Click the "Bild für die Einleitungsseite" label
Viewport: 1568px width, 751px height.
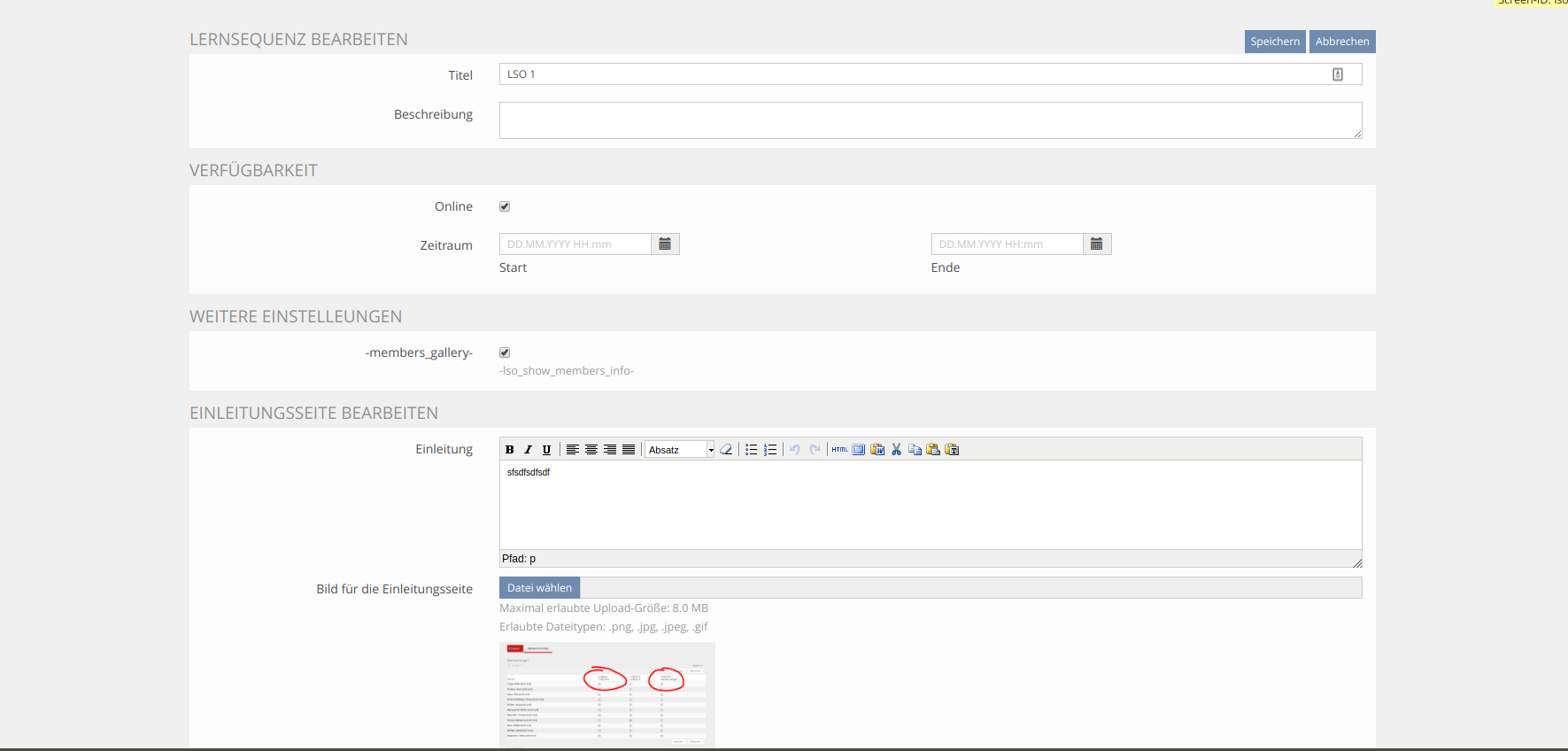(x=395, y=589)
